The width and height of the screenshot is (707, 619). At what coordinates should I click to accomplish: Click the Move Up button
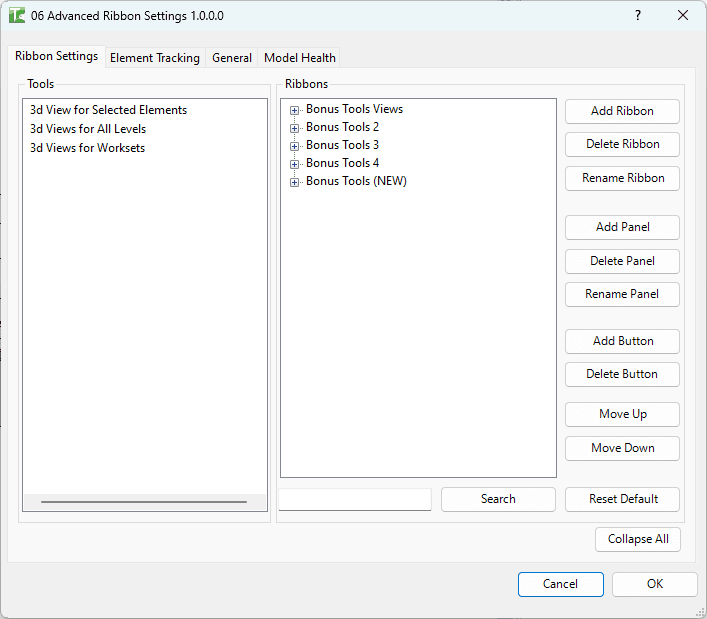[x=622, y=414]
